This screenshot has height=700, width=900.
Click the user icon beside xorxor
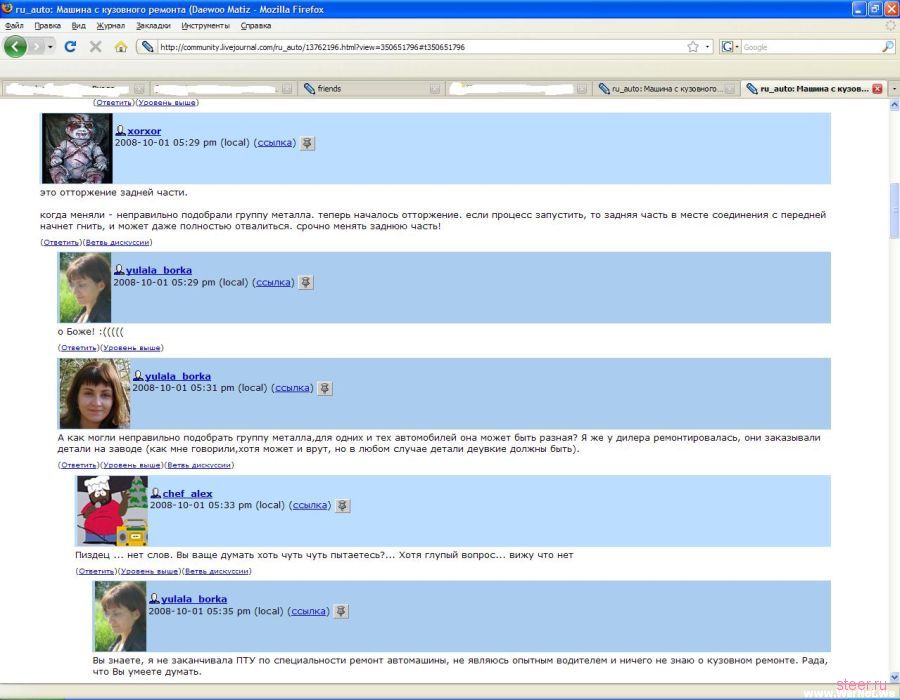[120, 131]
